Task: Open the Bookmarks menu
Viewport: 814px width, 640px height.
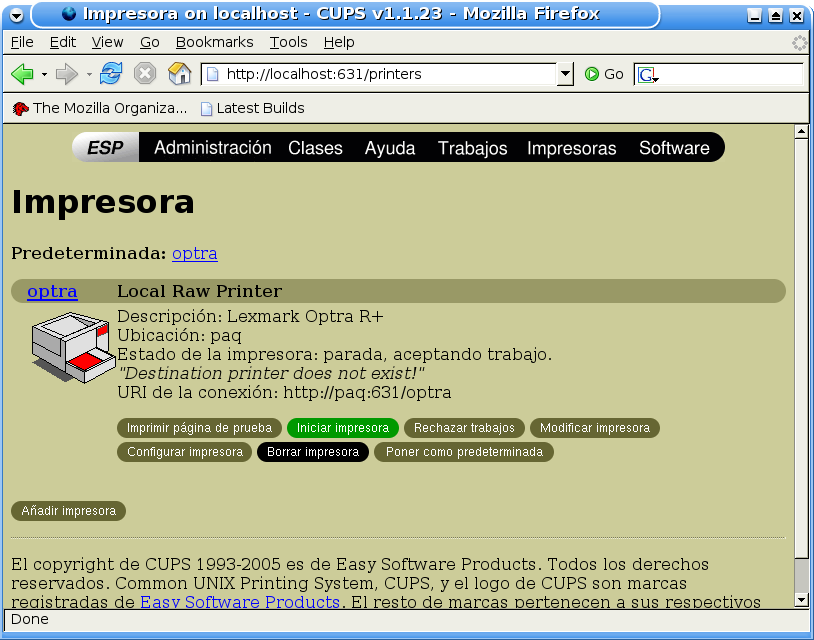Action: (214, 42)
